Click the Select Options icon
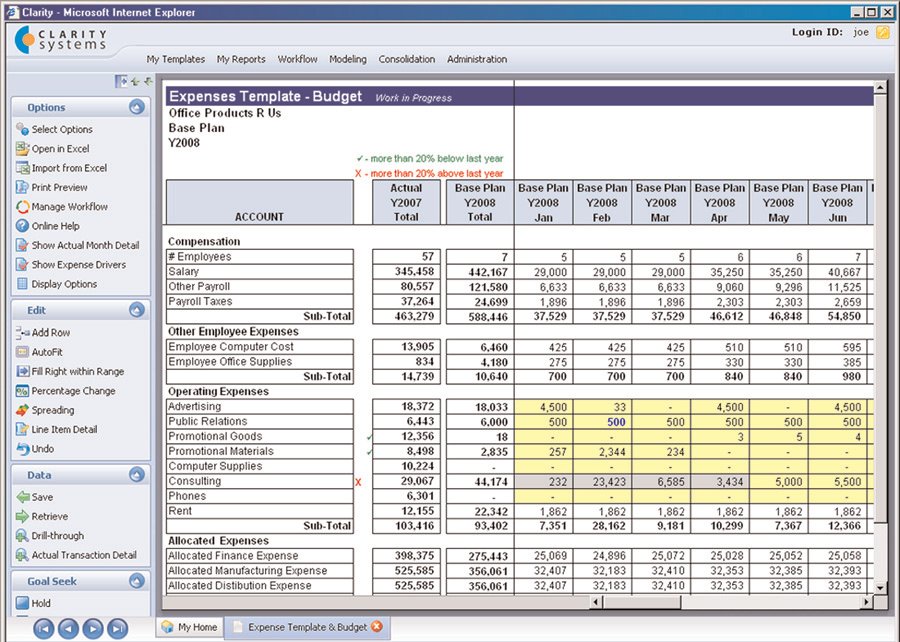The width and height of the screenshot is (900, 642). click(22, 129)
